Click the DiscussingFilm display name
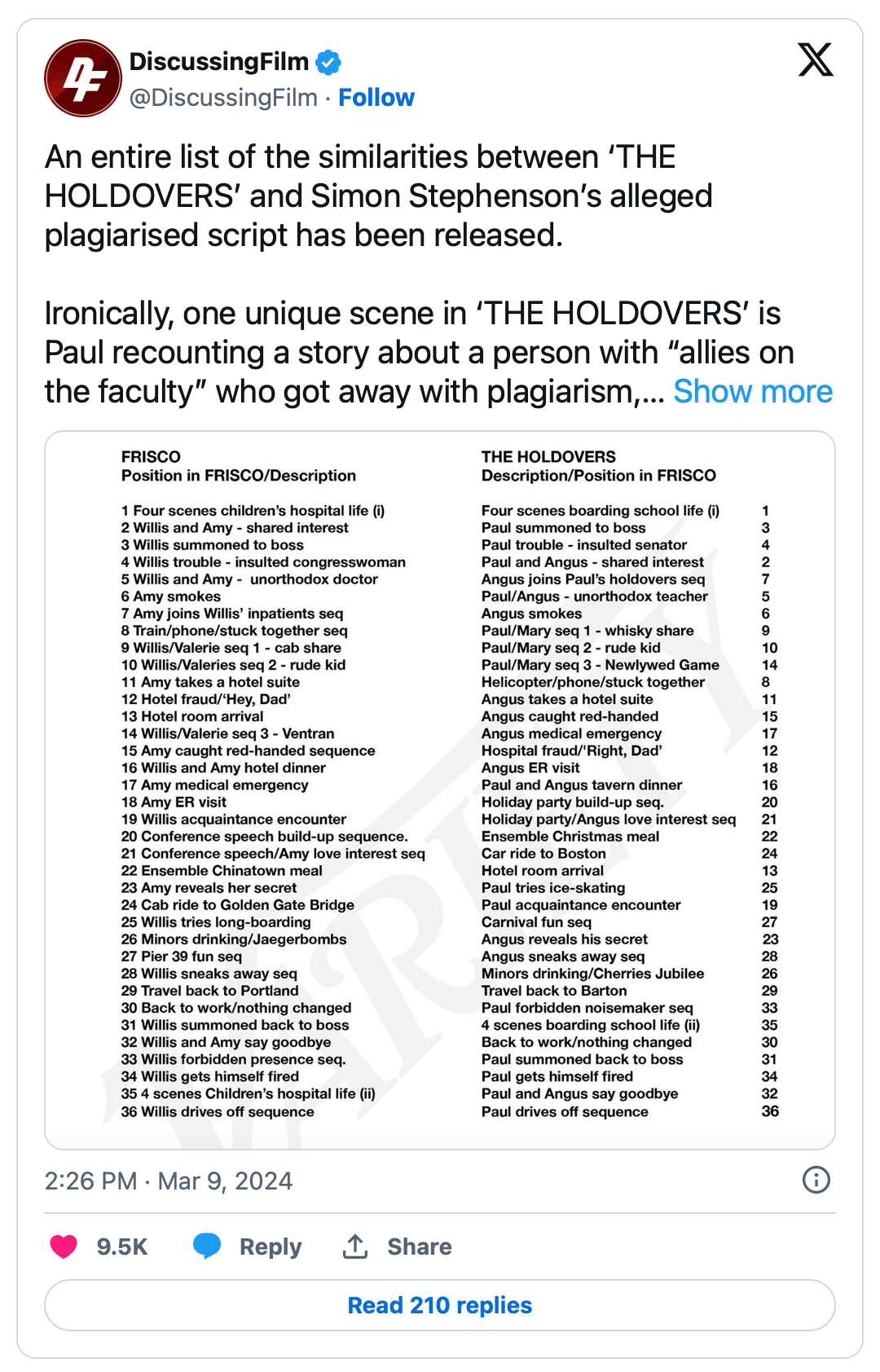The image size is (880, 1372). coord(218,61)
